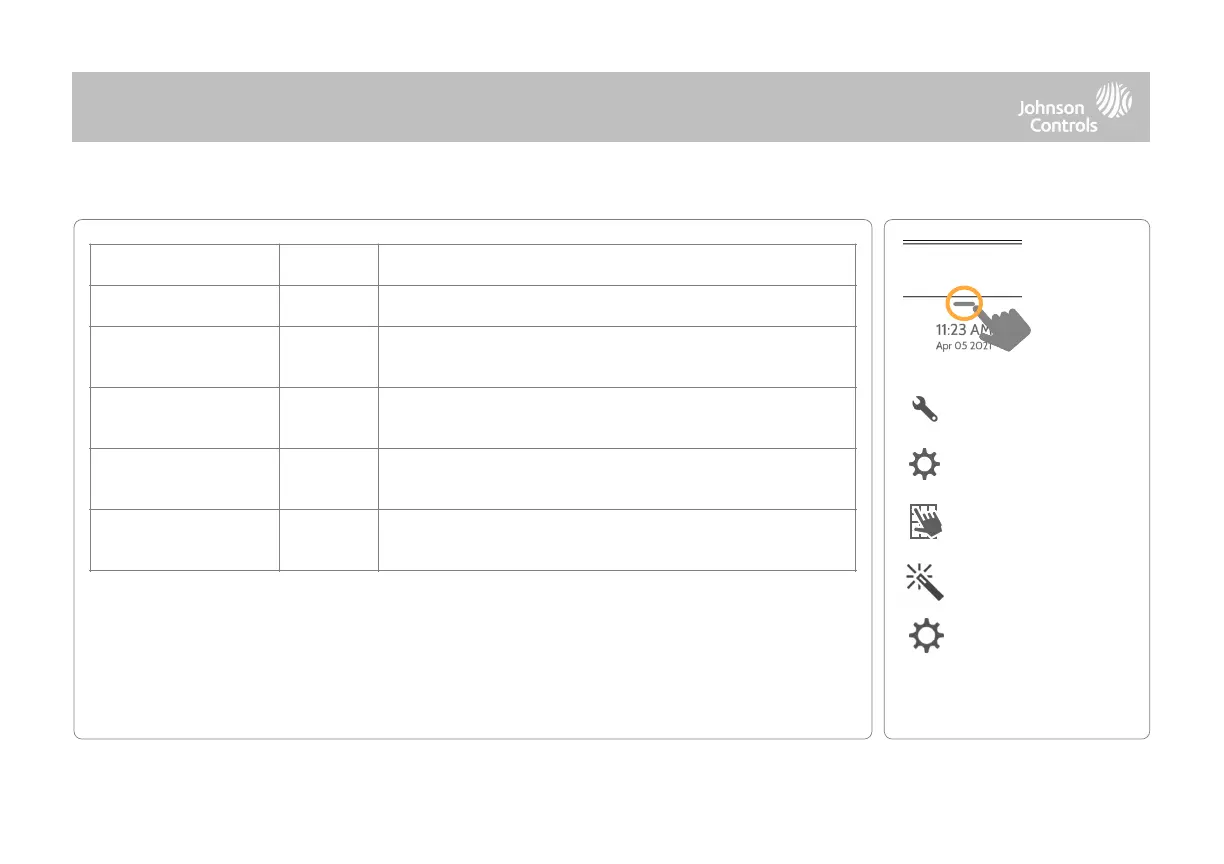The height and width of the screenshot is (864, 1224).
Task: Click the wrench icon in the right panel
Action: point(927,409)
